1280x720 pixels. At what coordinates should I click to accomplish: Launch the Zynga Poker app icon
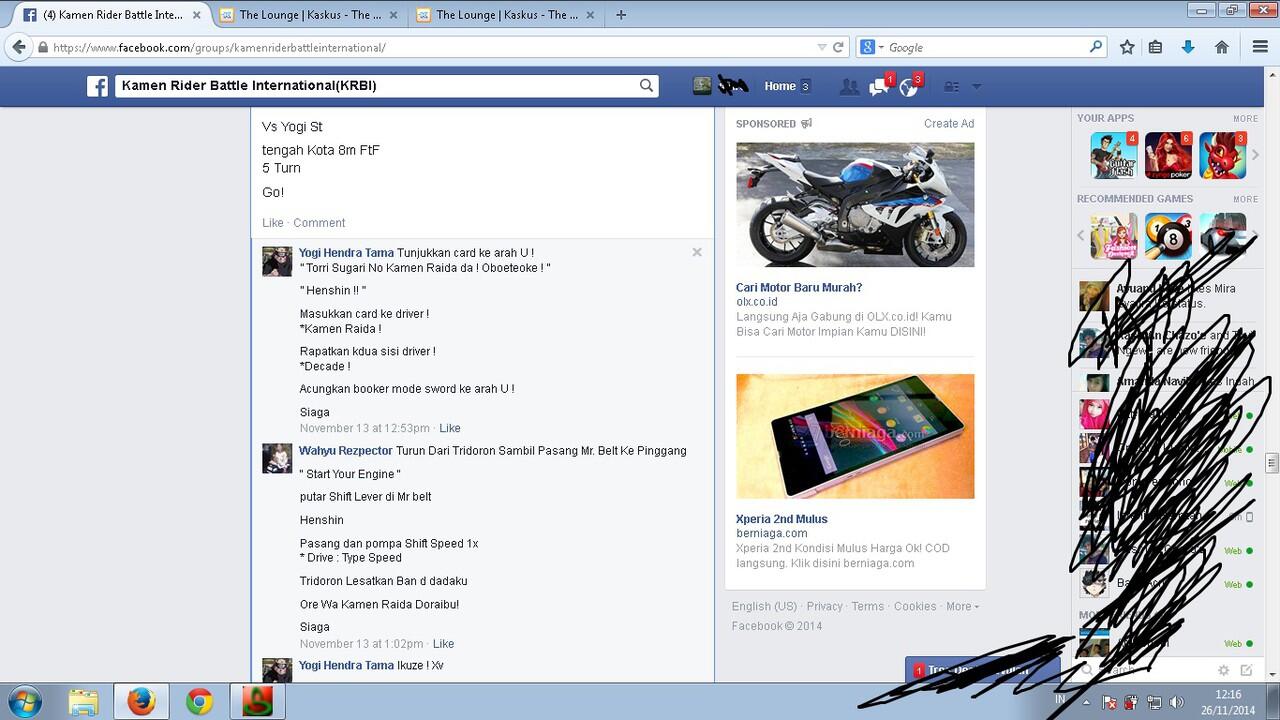(x=1168, y=155)
